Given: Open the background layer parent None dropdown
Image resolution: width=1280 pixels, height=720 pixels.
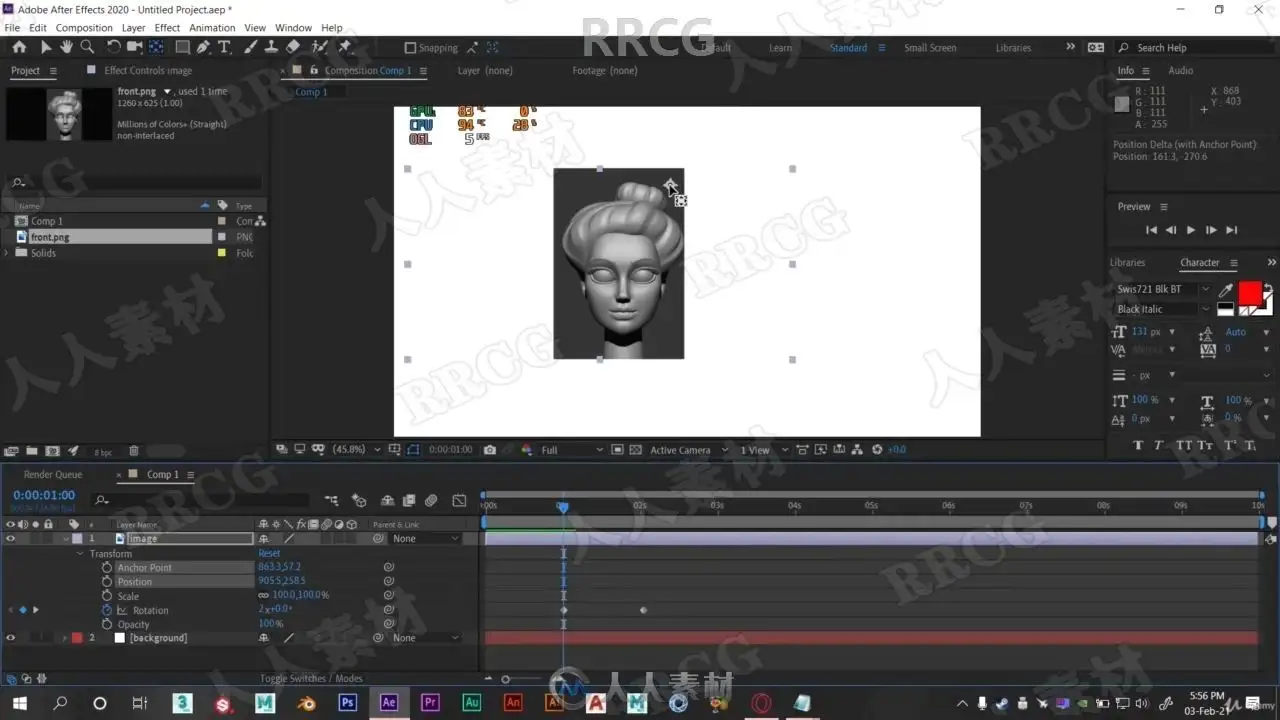Looking at the screenshot, I should (x=426, y=638).
